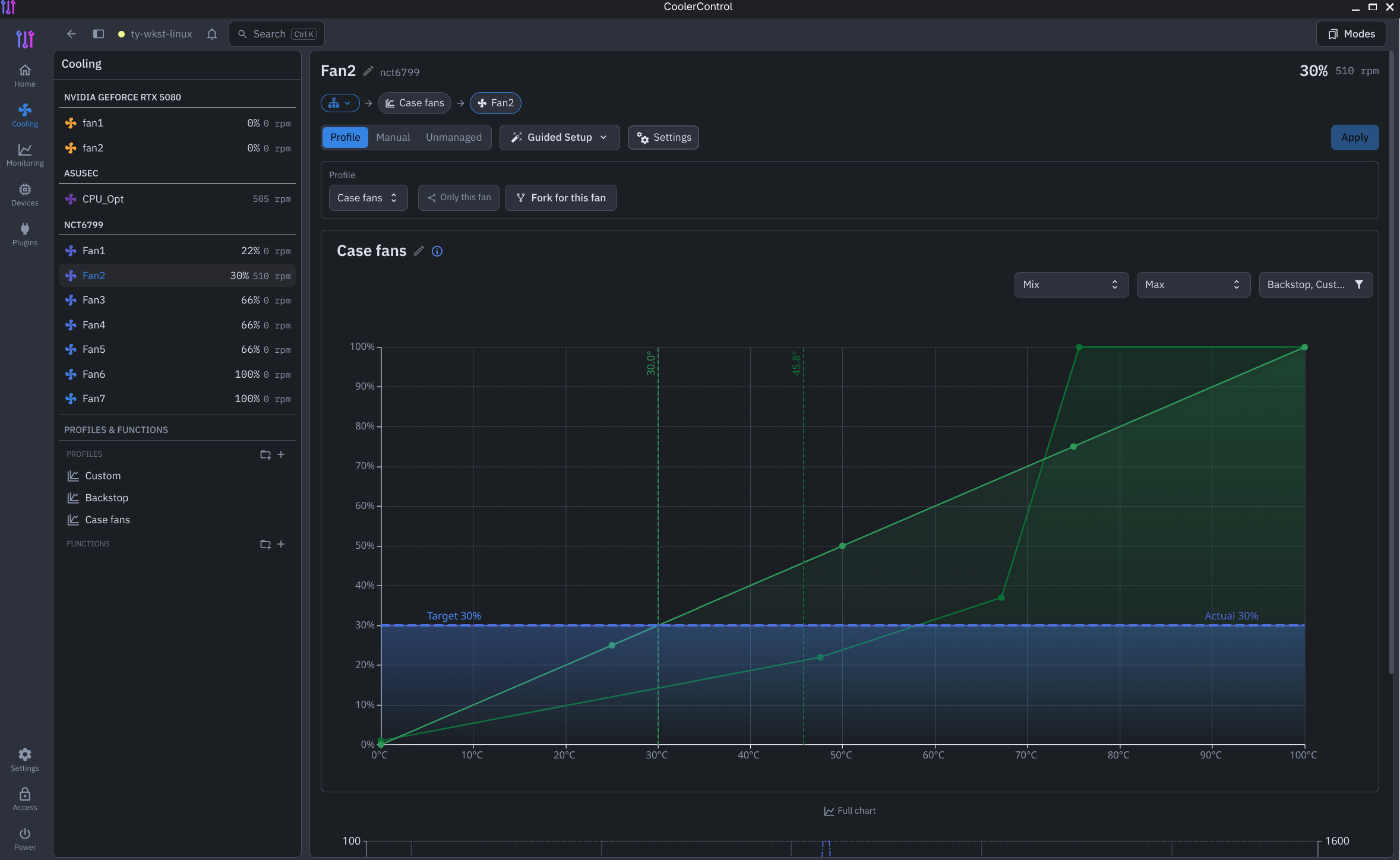Open the Mix type dropdown
Viewport: 1400px width, 860px height.
point(1071,284)
